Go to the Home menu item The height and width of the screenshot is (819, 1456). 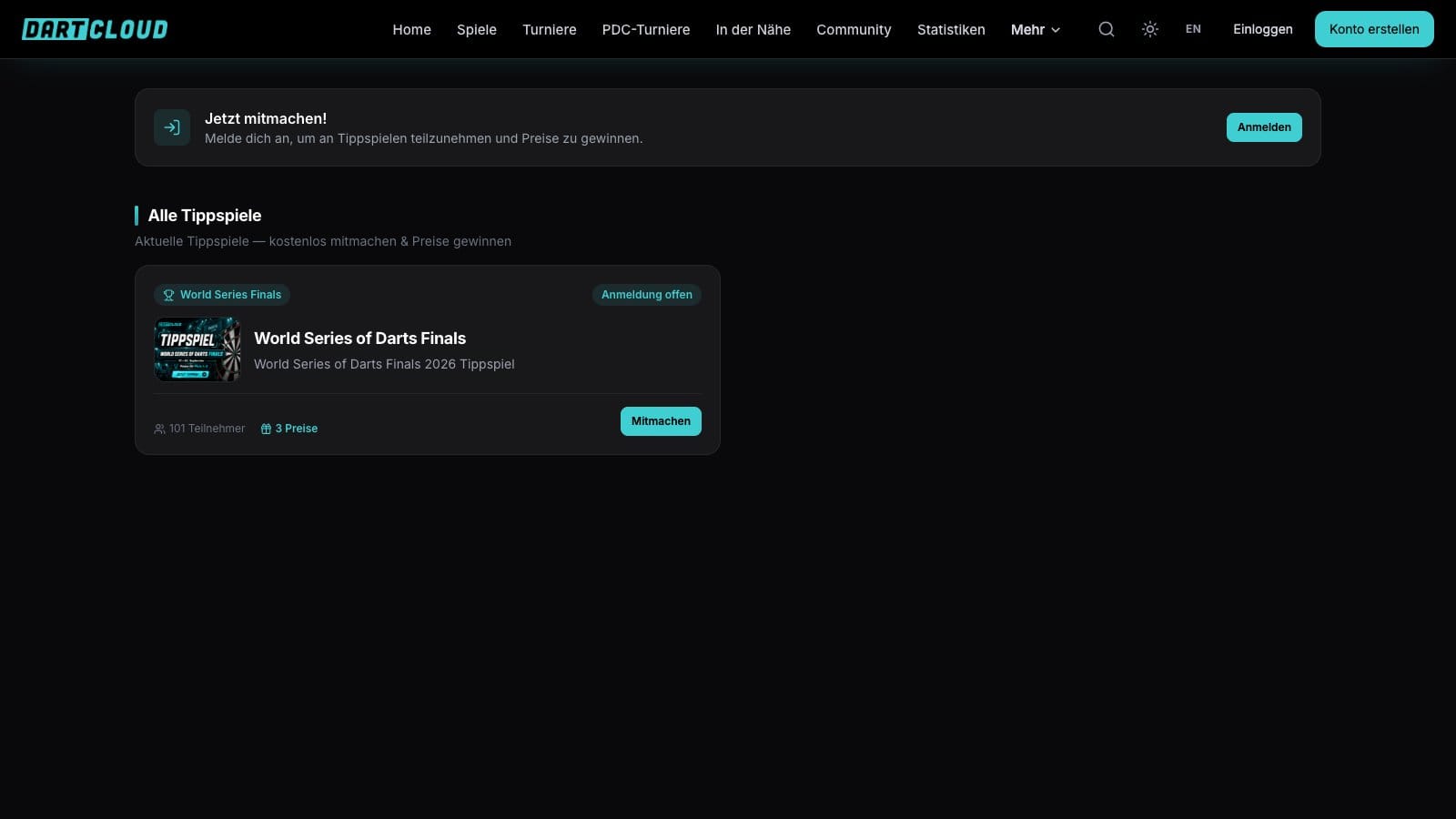pyautogui.click(x=412, y=29)
